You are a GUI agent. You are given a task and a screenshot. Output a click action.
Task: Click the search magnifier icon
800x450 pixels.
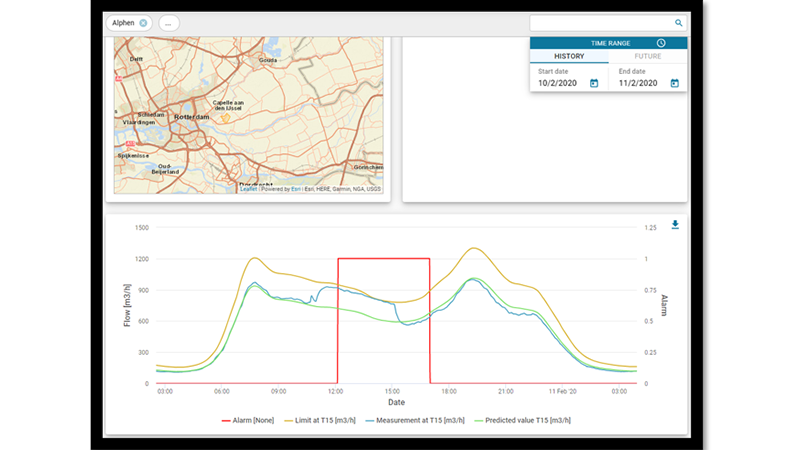[x=678, y=23]
